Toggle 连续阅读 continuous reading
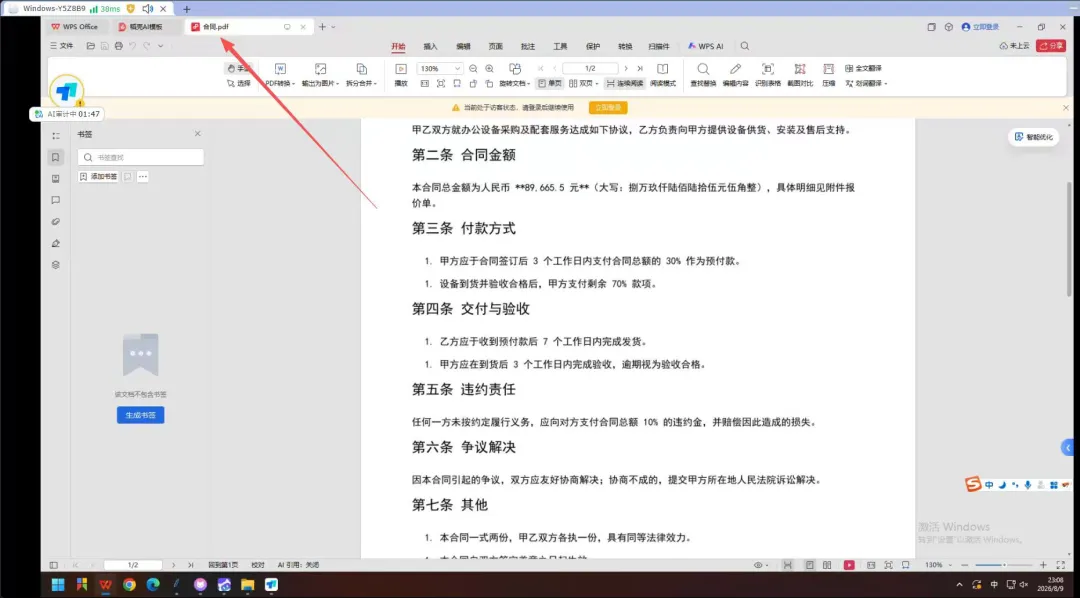Image resolution: width=1080 pixels, height=598 pixels. (625, 83)
